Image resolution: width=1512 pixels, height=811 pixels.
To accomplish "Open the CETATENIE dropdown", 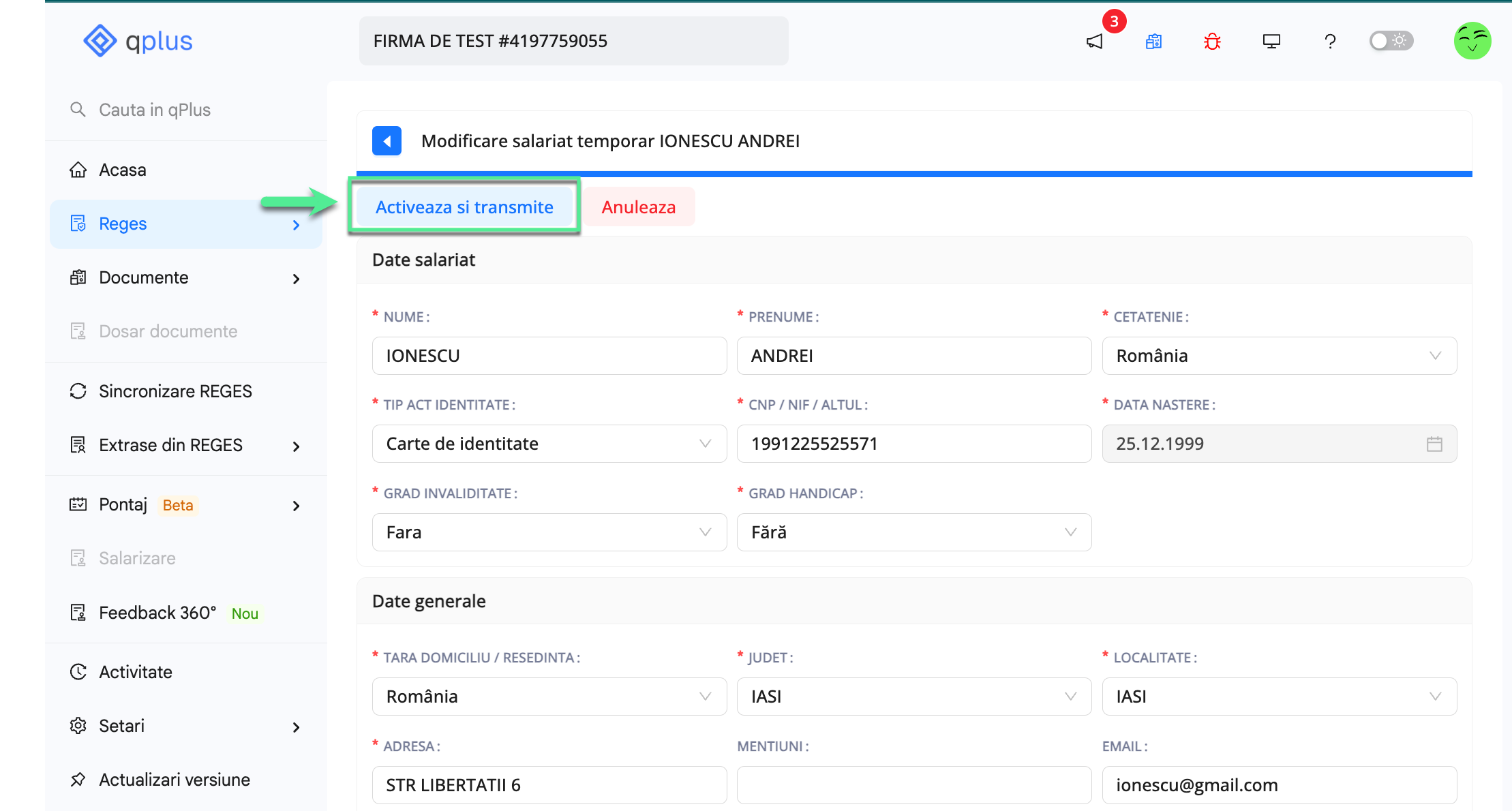I will tap(1435, 355).
